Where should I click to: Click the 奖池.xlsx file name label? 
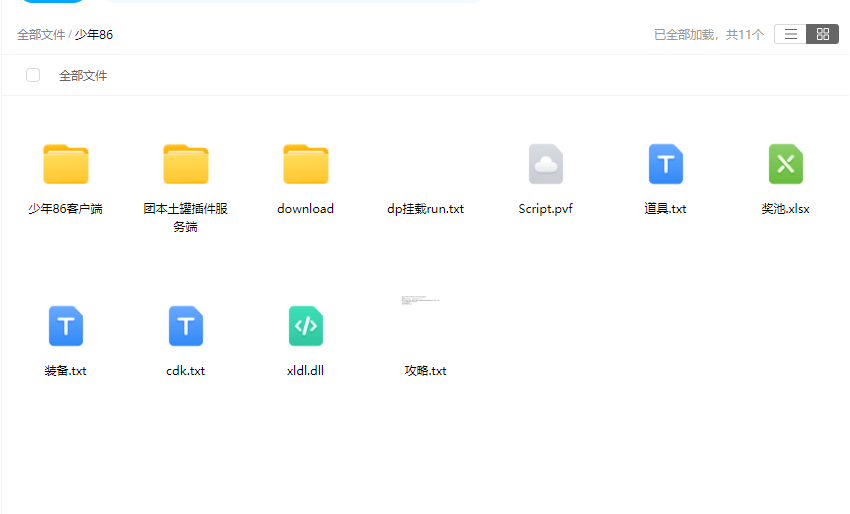coord(786,209)
